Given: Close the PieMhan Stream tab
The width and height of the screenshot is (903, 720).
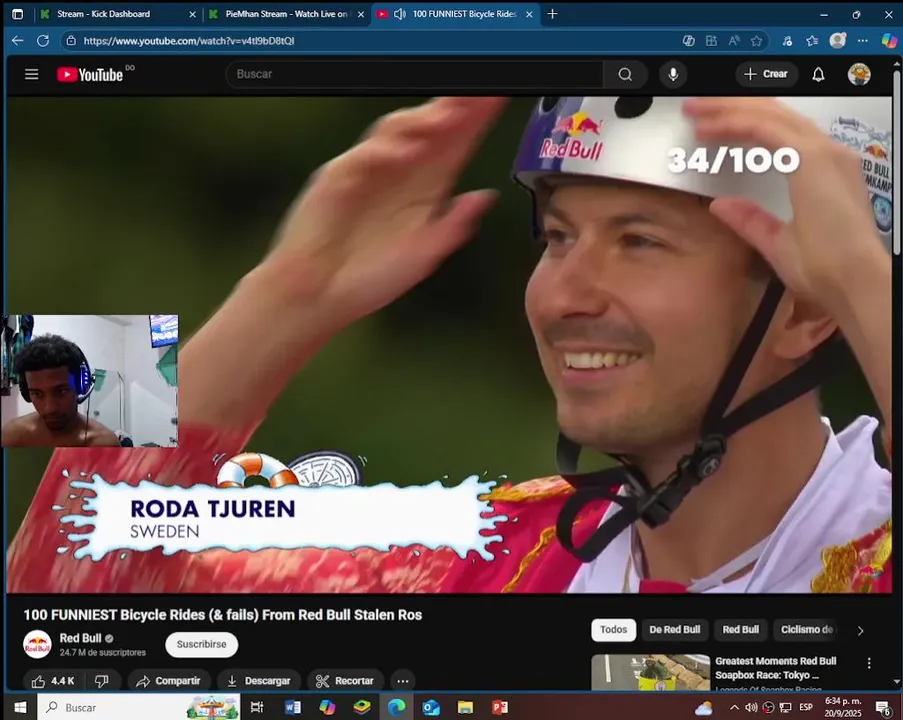Looking at the screenshot, I should click(361, 14).
